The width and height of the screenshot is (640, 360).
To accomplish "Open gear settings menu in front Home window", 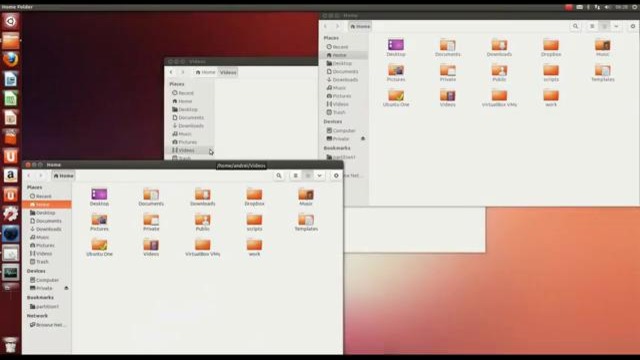I will (x=336, y=176).
